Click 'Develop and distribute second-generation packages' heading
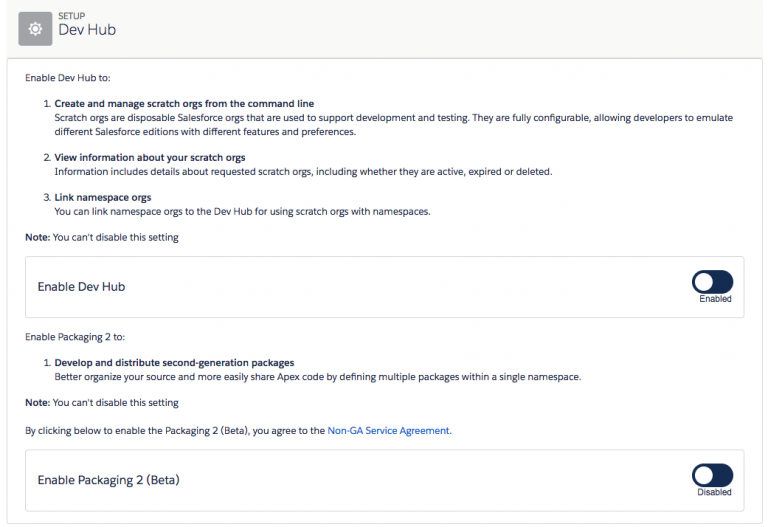The image size is (768, 527). (x=174, y=363)
